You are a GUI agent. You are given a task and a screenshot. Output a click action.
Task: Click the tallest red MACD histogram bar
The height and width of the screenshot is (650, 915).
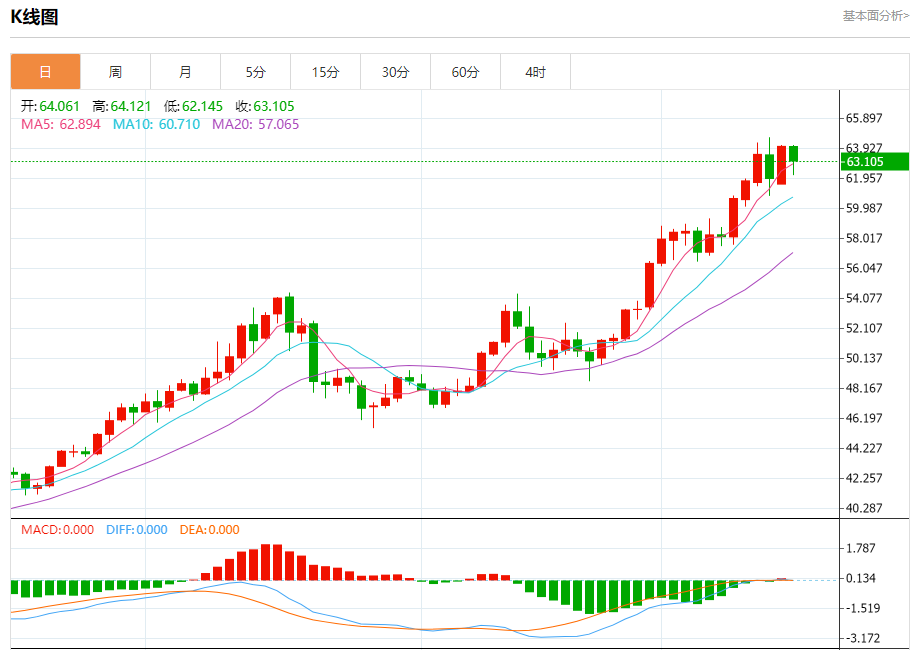(266, 562)
